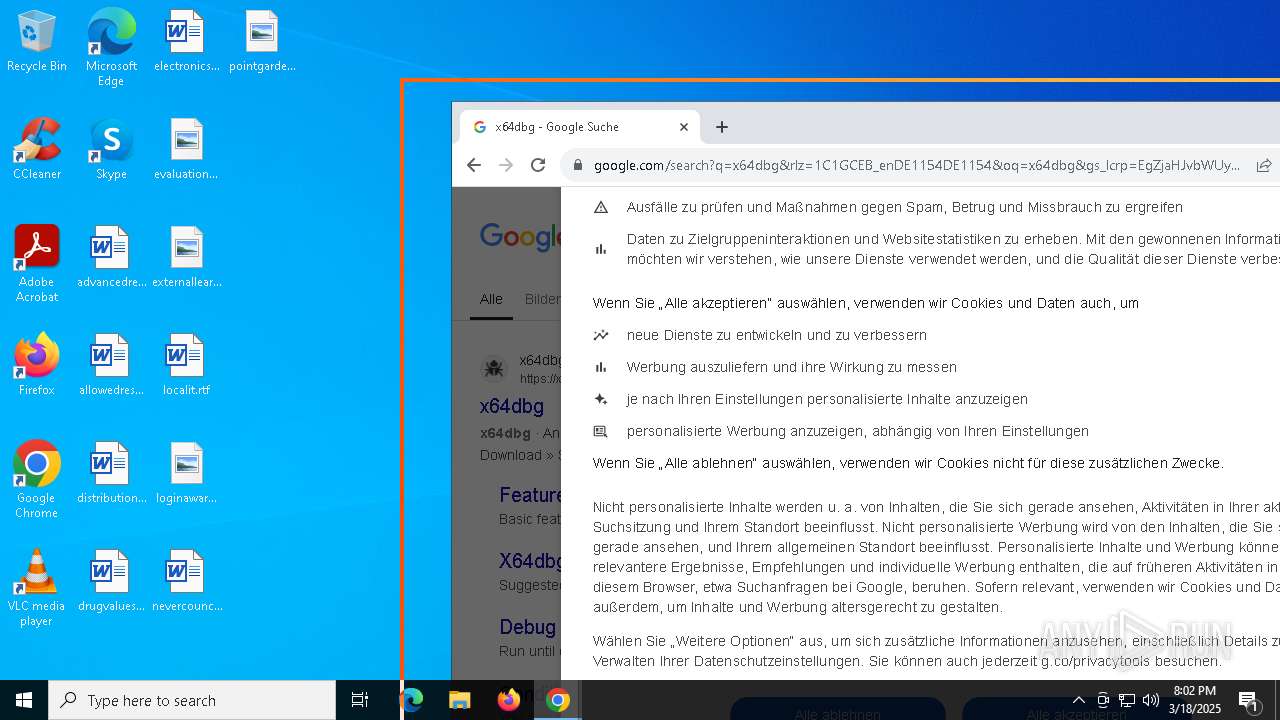Click the google.com address bar URL

click(x=917, y=165)
